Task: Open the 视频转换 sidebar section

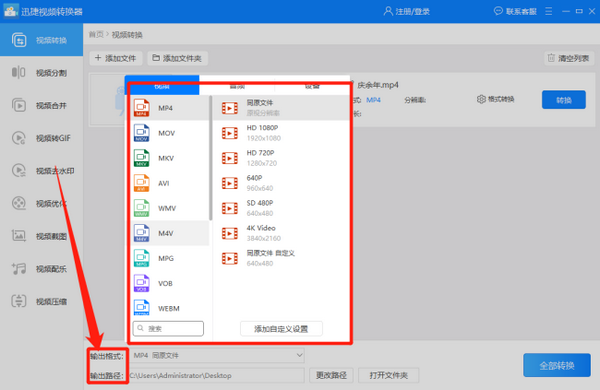Action: pyautogui.click(x=41, y=40)
